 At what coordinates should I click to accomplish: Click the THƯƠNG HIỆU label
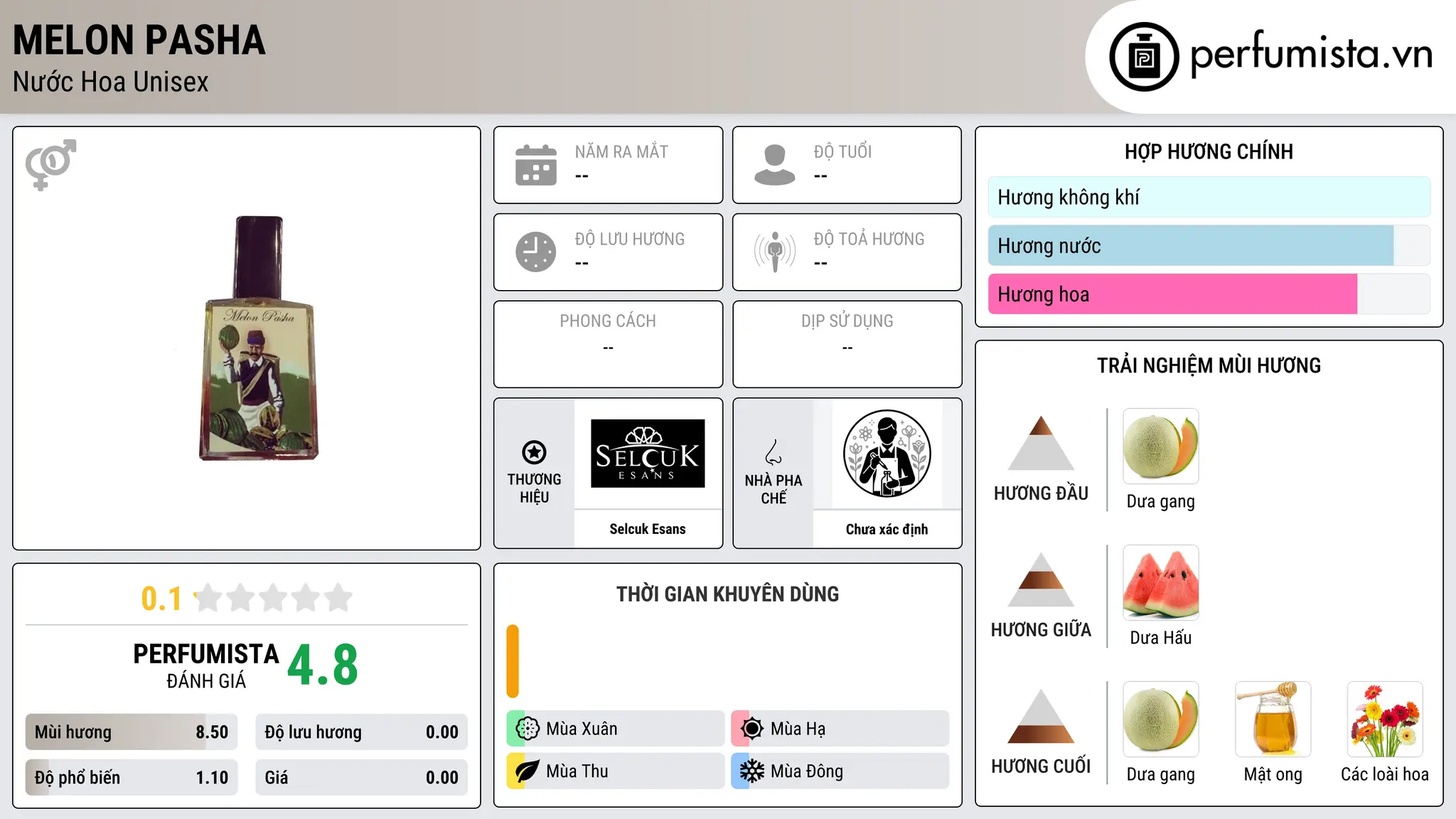coord(534,488)
